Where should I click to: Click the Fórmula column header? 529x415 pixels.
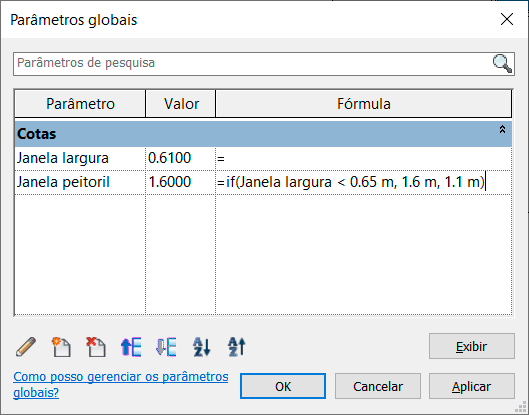(x=364, y=104)
